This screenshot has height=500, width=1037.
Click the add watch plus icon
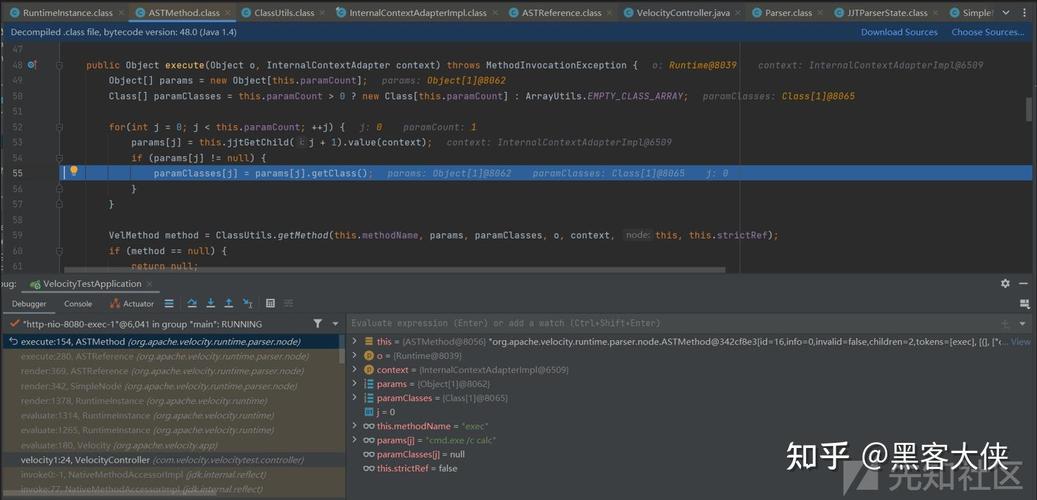[x=1005, y=323]
